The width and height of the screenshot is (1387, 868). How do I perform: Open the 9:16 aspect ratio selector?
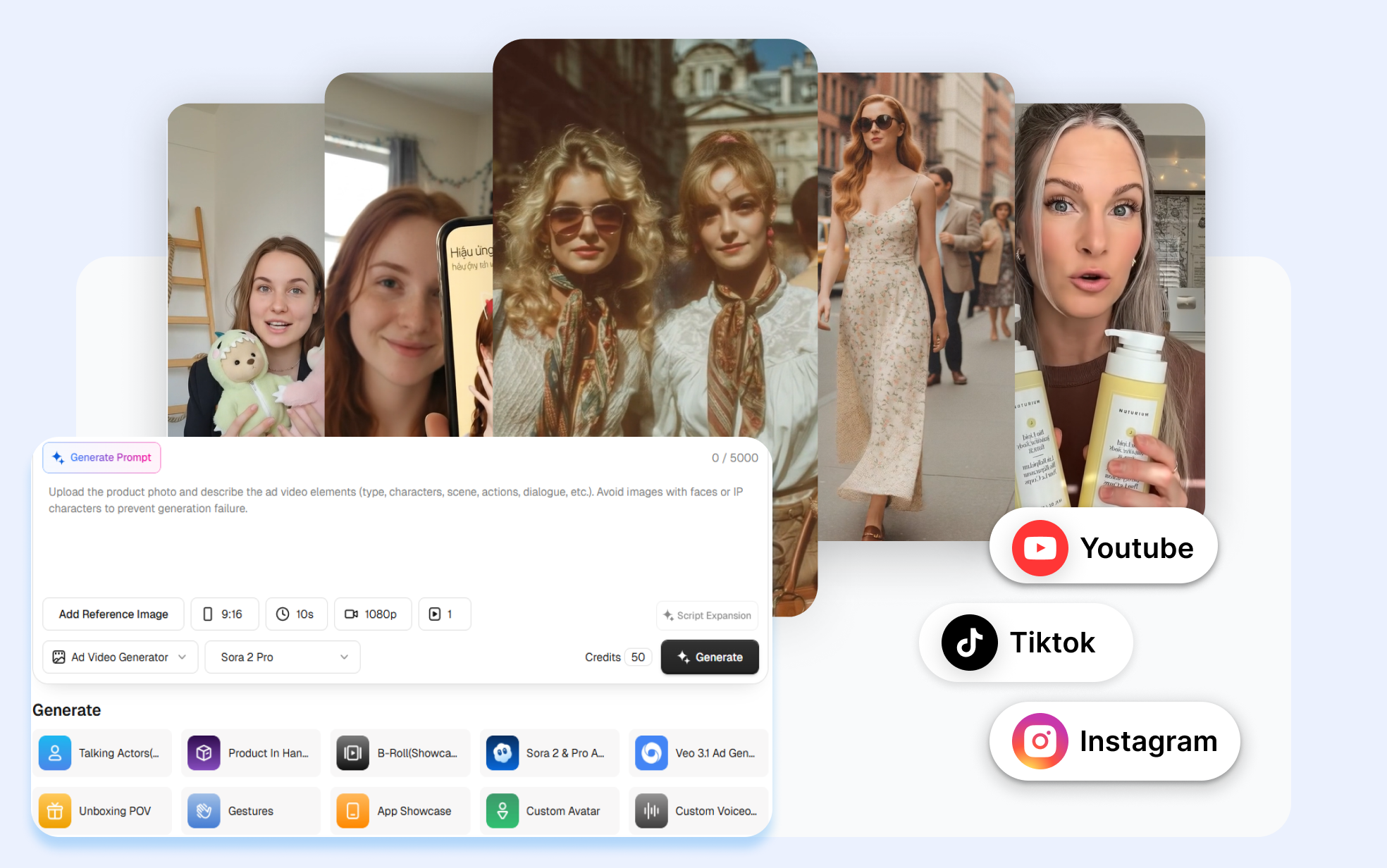pyautogui.click(x=225, y=614)
